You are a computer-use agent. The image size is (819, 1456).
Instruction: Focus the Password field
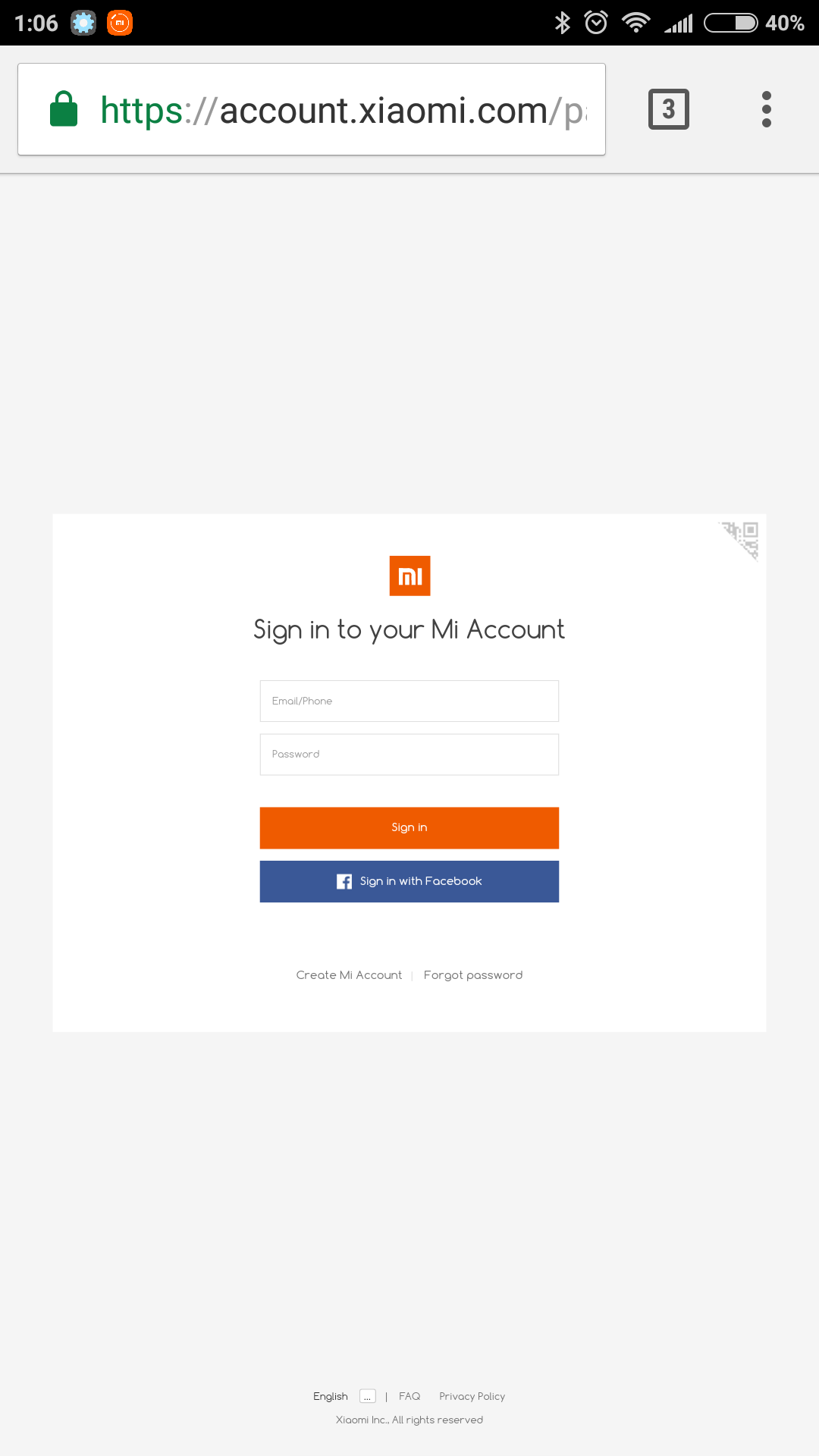(409, 755)
